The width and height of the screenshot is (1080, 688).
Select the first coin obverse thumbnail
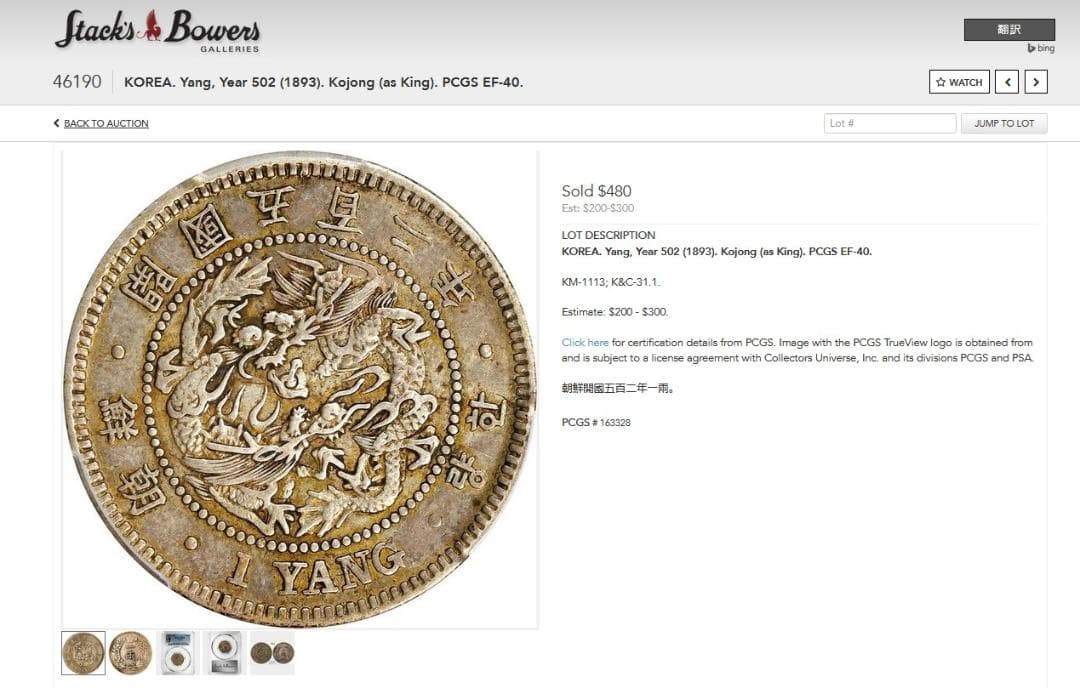click(83, 653)
